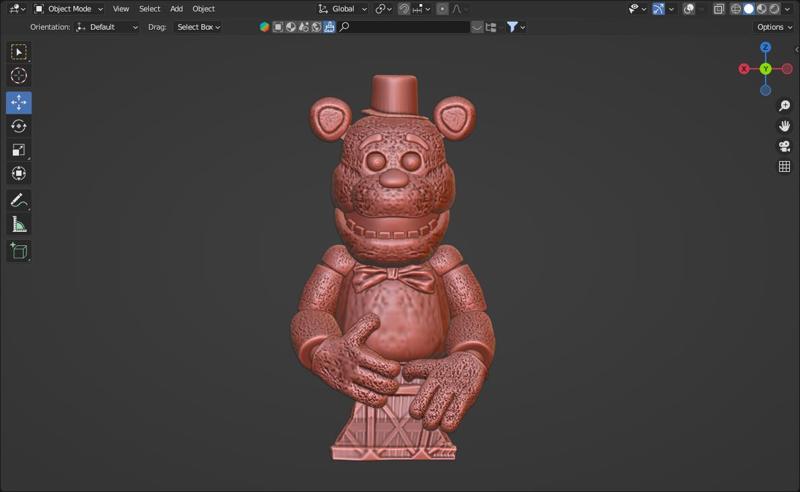Click the blue funnel filter icon

[512, 27]
